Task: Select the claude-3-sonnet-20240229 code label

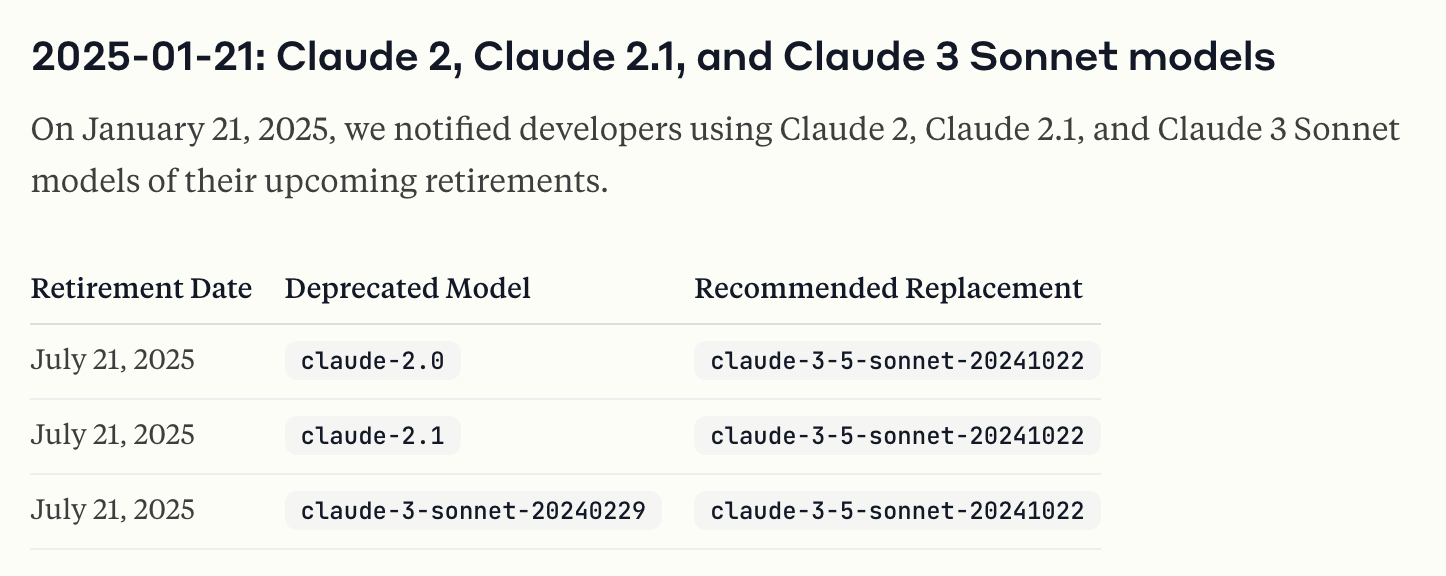Action: click(473, 511)
